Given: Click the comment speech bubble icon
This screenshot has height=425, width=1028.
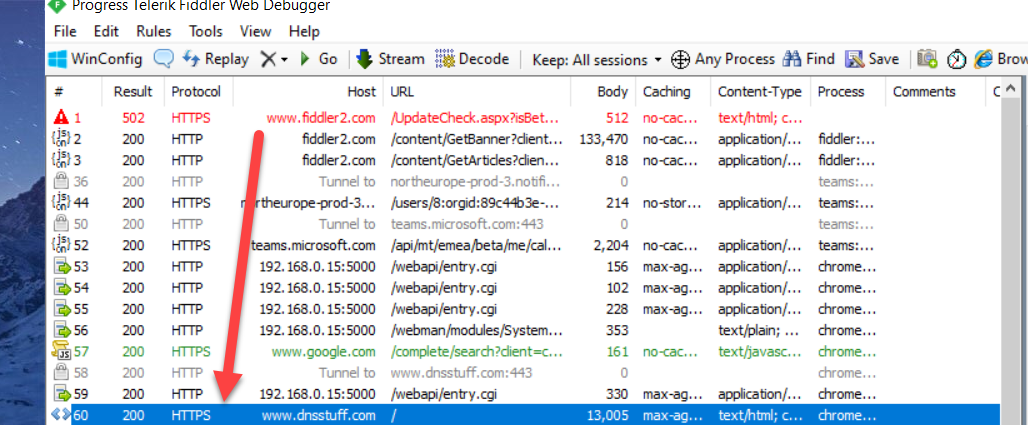Looking at the screenshot, I should (x=163, y=59).
